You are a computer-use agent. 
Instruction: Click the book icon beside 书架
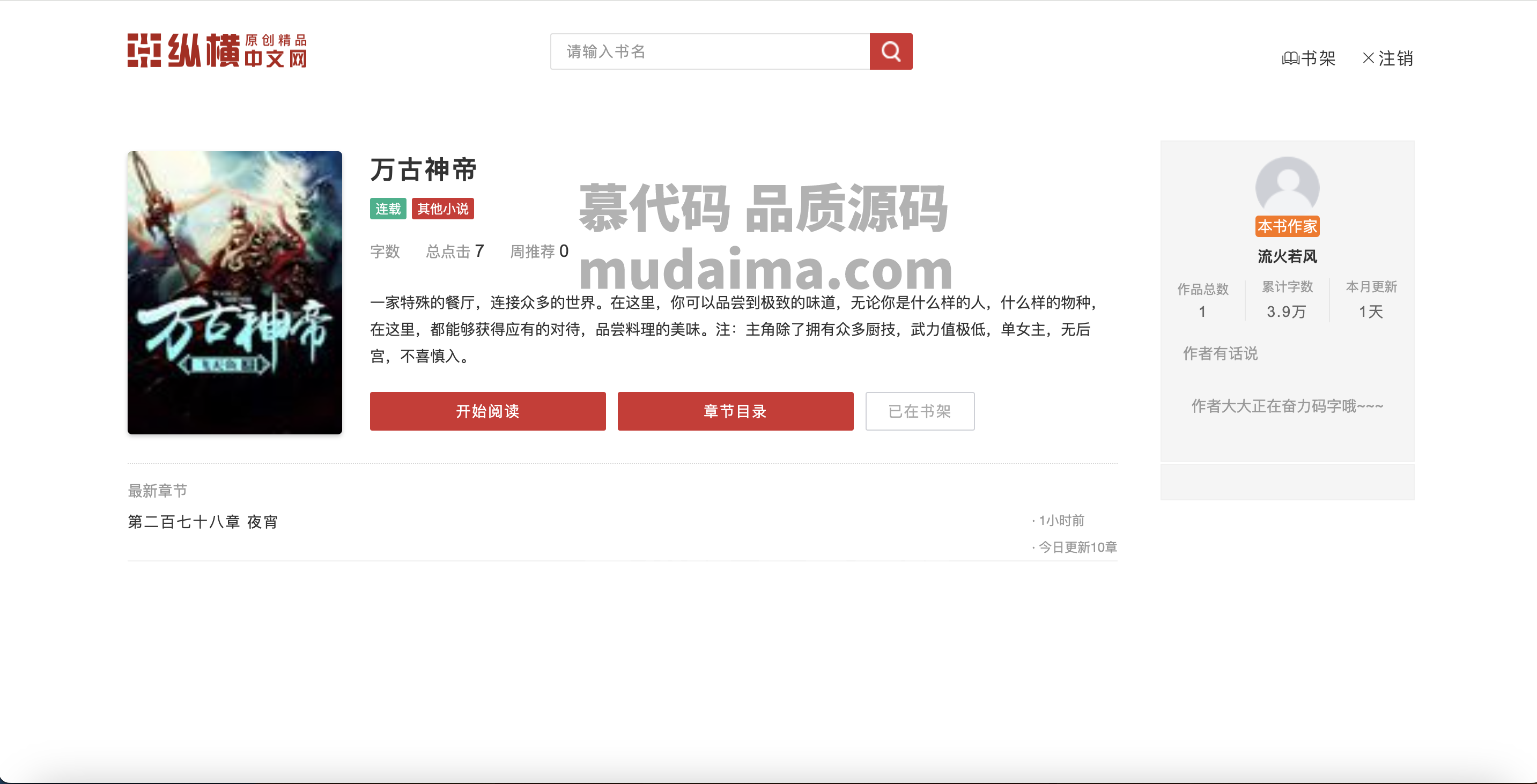(x=1290, y=58)
